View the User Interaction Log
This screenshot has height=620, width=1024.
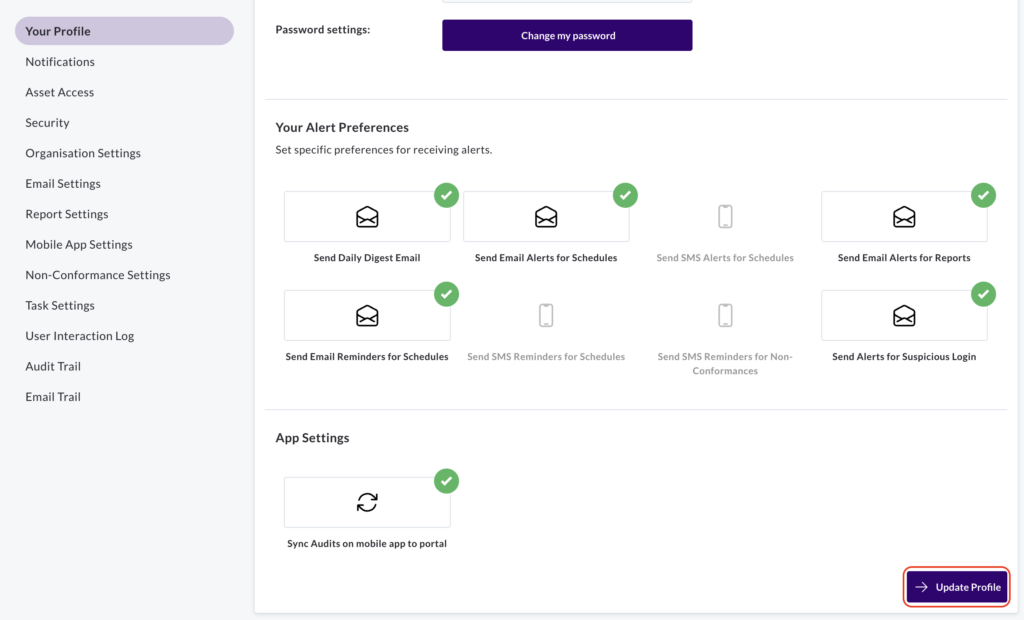80,336
